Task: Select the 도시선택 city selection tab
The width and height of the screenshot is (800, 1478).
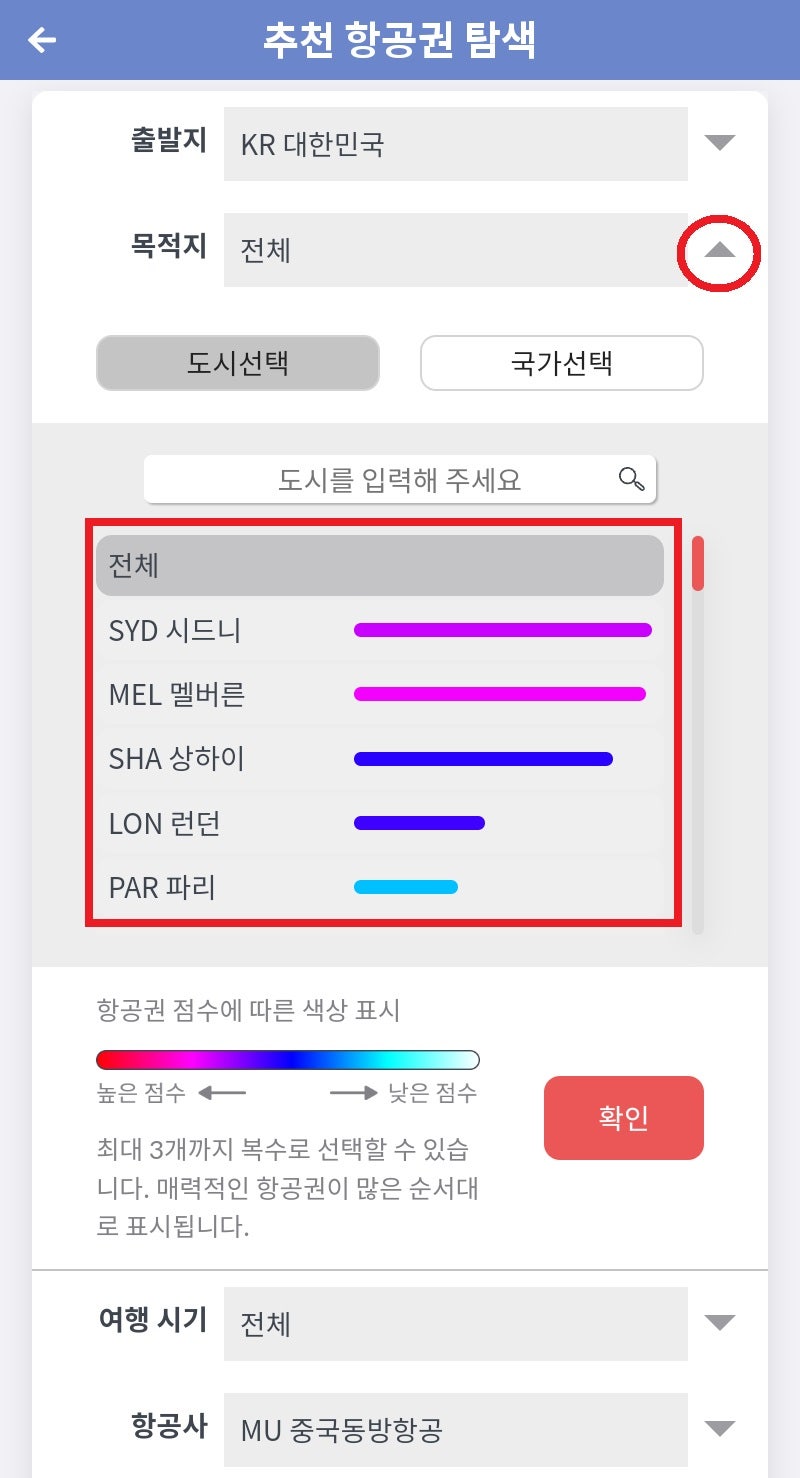Action: click(237, 363)
